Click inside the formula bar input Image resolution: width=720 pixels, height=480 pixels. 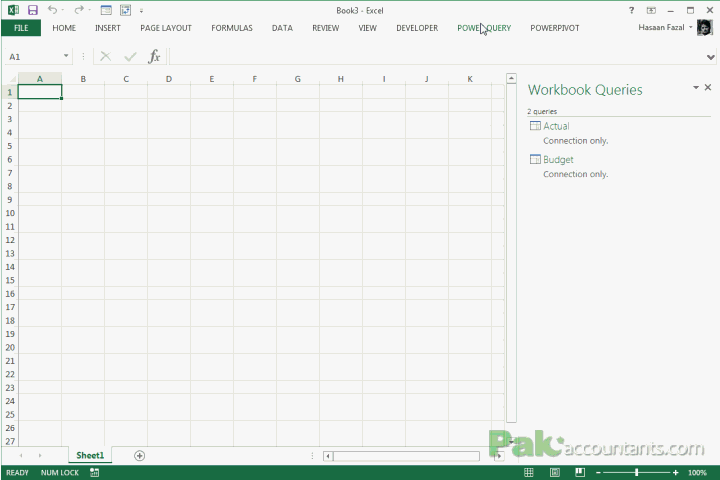[436, 57]
